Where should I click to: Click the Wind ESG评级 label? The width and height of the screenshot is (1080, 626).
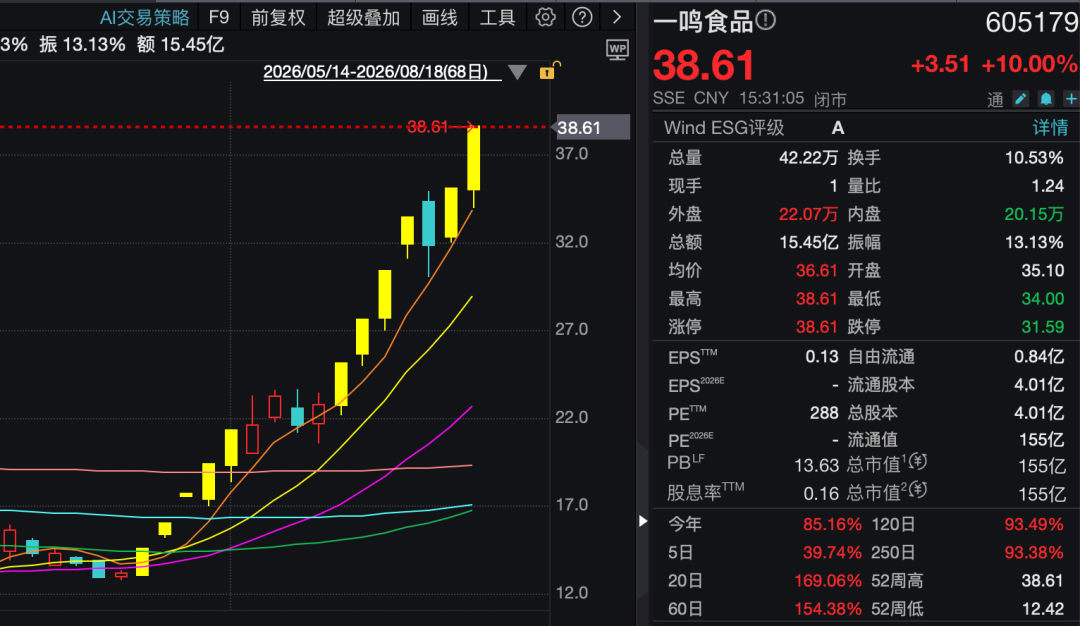724,127
